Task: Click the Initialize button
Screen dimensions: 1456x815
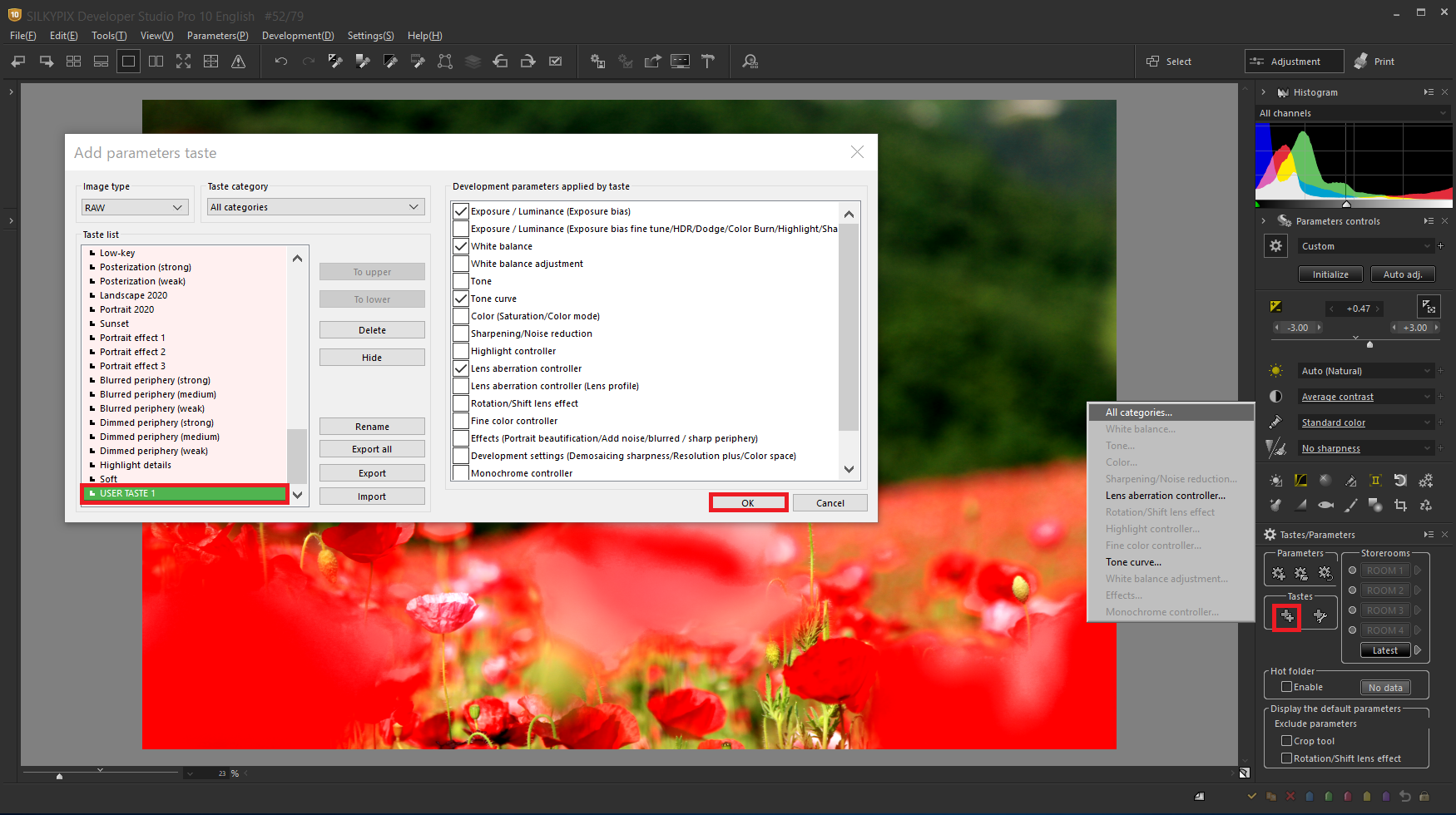Action: [x=1330, y=274]
